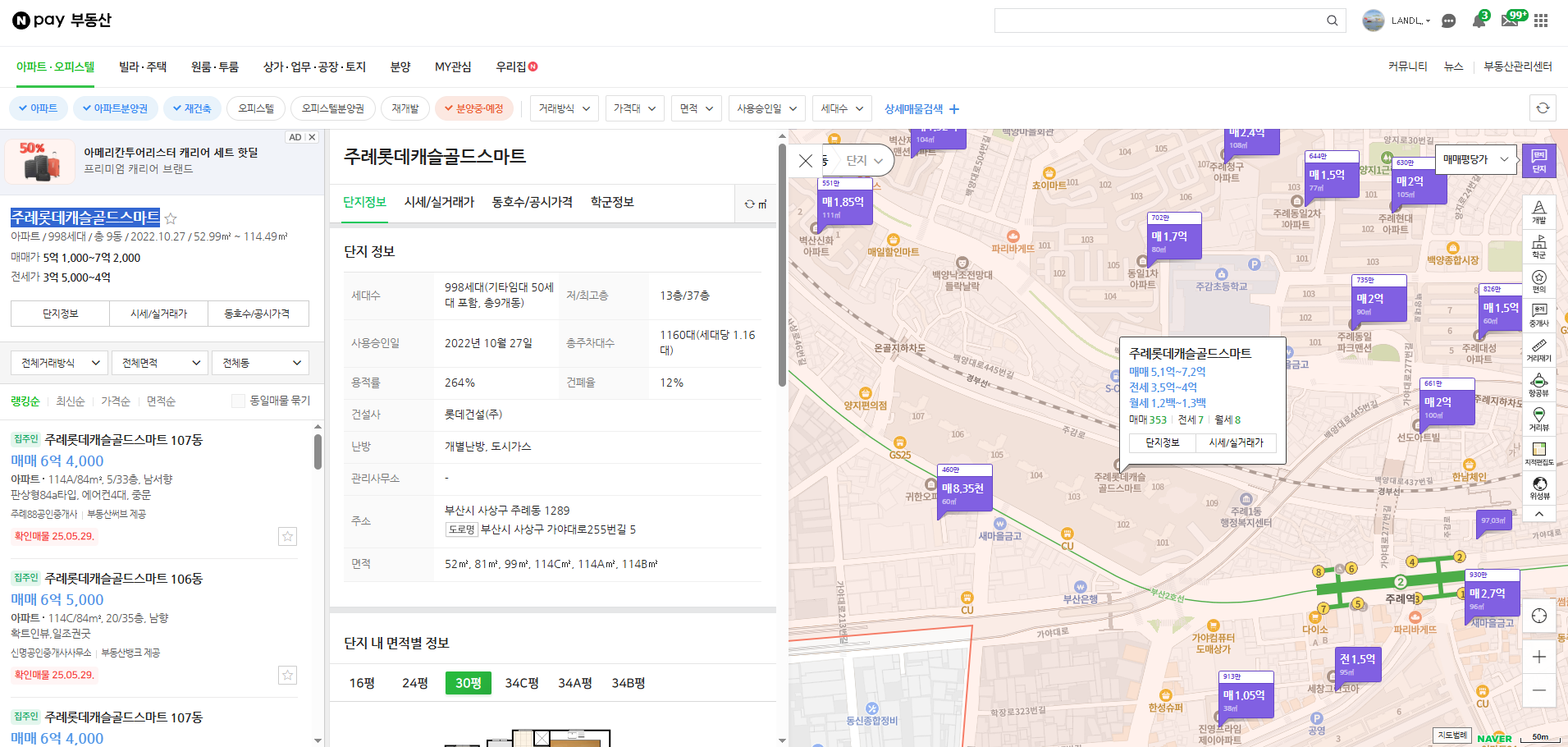Bookmark the 107동 6억 4,000 listing star
The height and width of the screenshot is (747, 1568).
(x=287, y=536)
